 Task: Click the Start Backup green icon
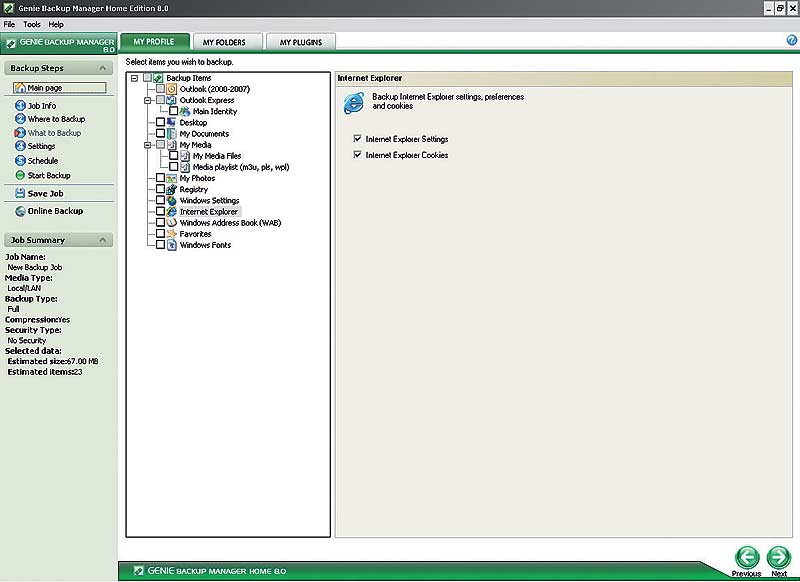(x=20, y=175)
